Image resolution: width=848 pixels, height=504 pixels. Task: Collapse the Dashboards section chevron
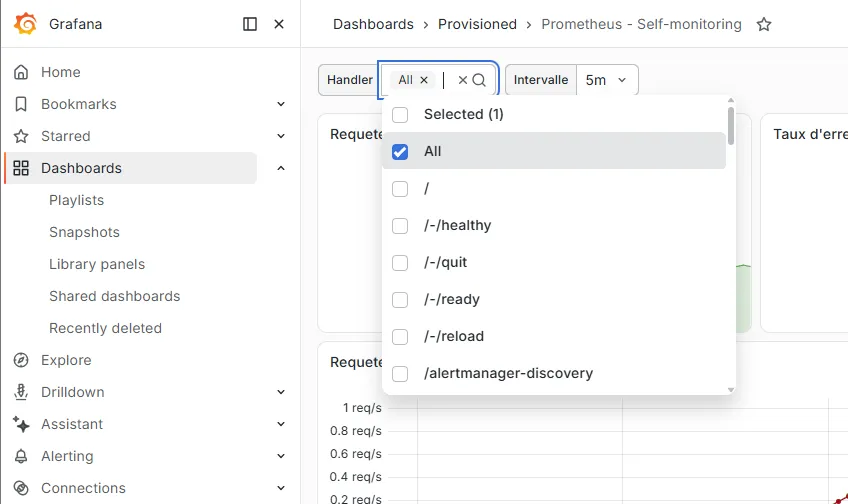281,168
